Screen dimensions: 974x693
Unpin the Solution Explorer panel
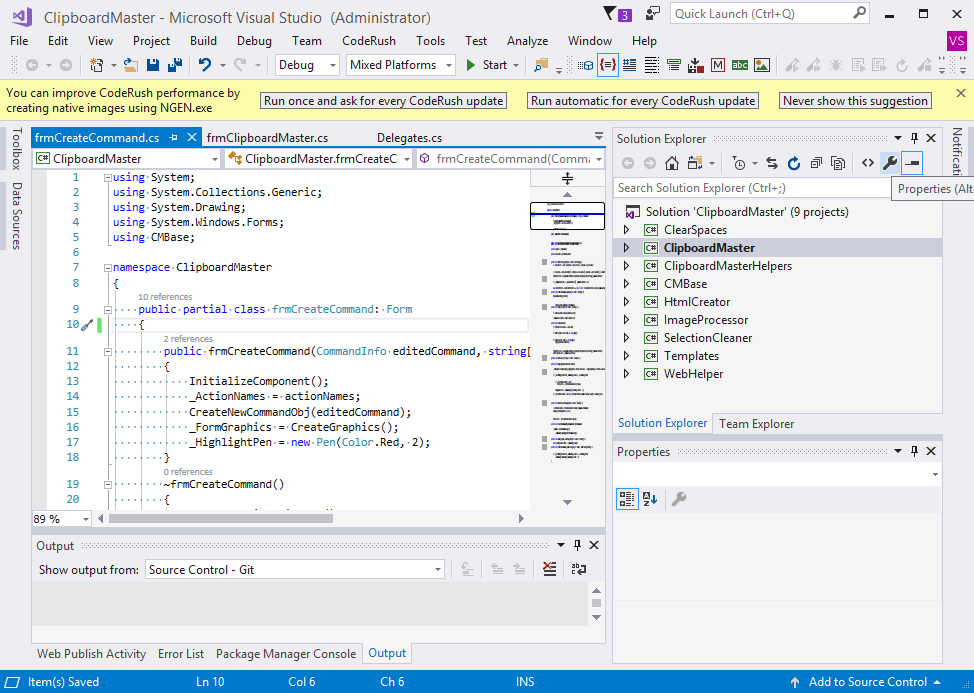click(x=914, y=138)
